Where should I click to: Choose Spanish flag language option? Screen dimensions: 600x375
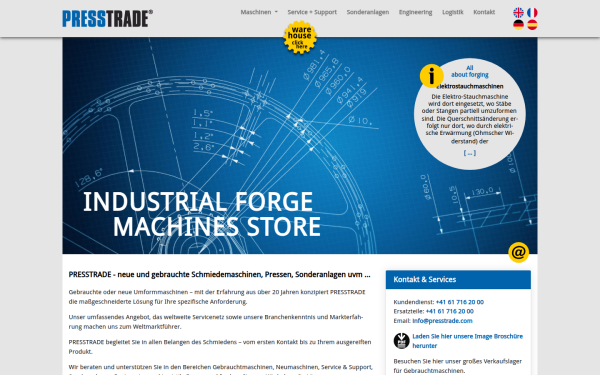coord(532,25)
